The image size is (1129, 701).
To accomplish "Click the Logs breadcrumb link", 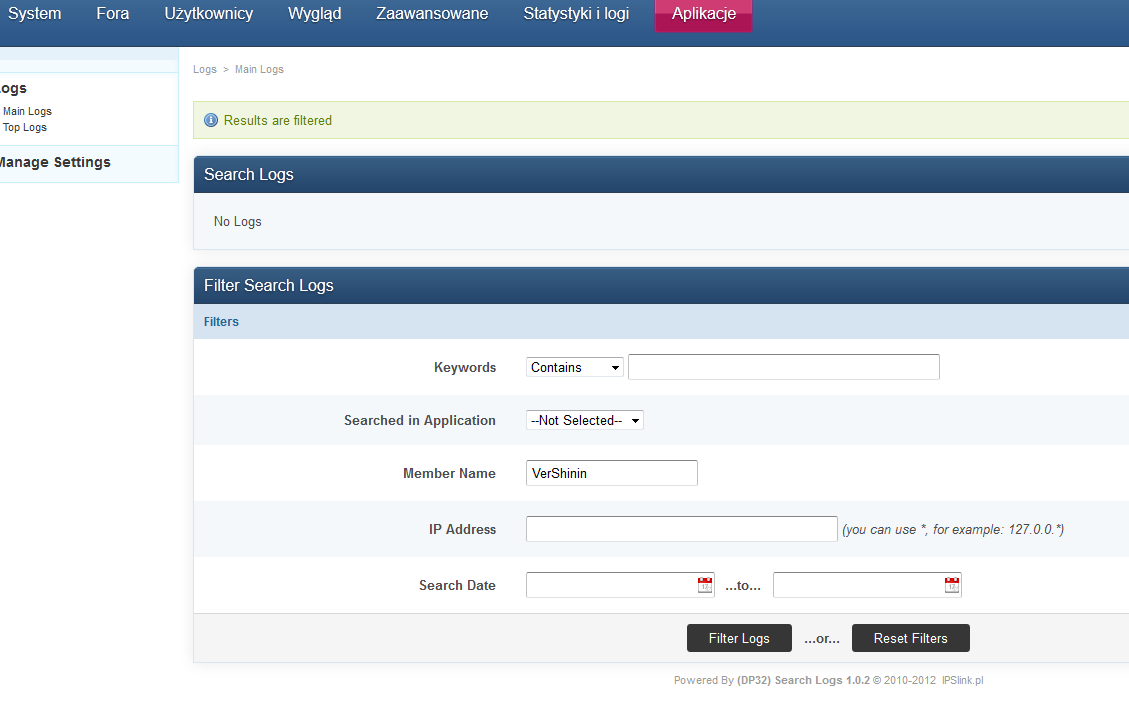I will [204, 69].
